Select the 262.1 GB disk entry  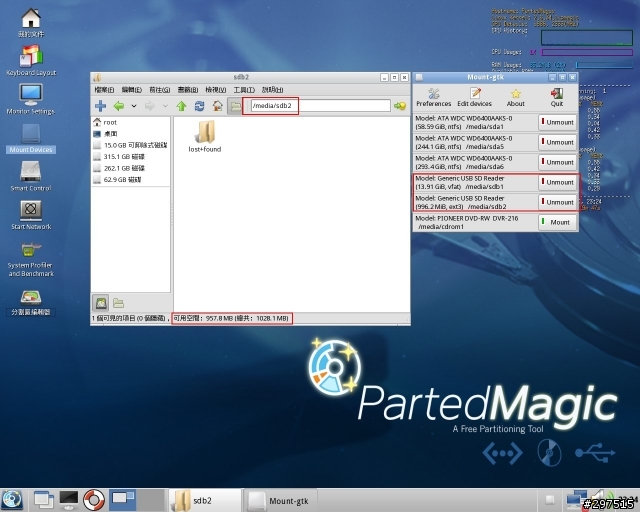coord(131,168)
